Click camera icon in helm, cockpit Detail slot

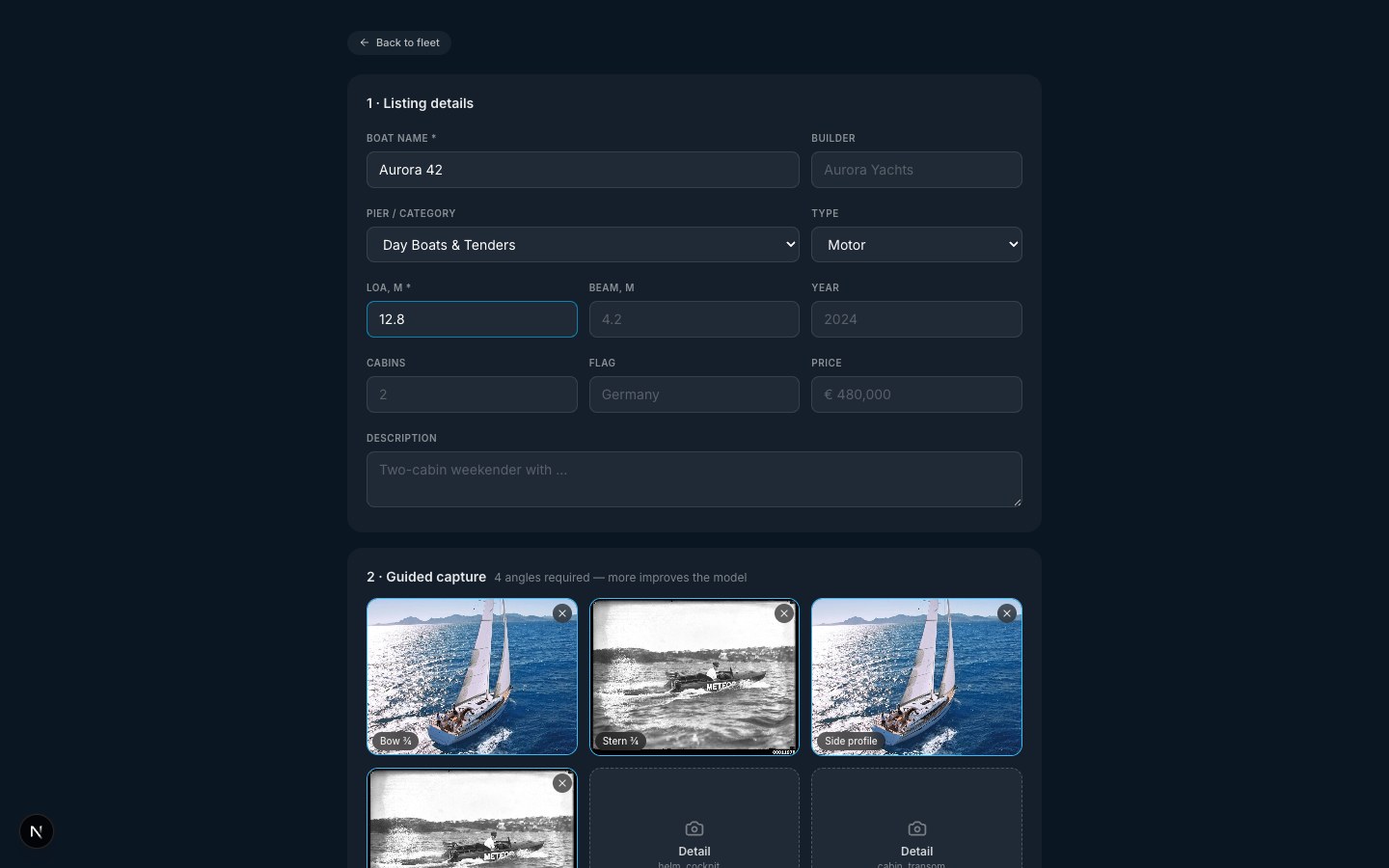(x=694, y=828)
